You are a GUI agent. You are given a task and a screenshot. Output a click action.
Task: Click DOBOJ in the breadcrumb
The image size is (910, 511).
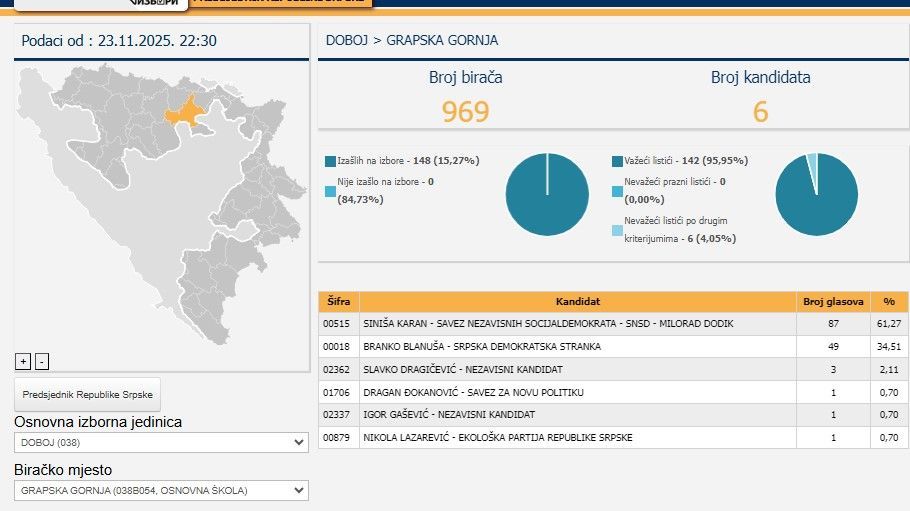(x=346, y=41)
